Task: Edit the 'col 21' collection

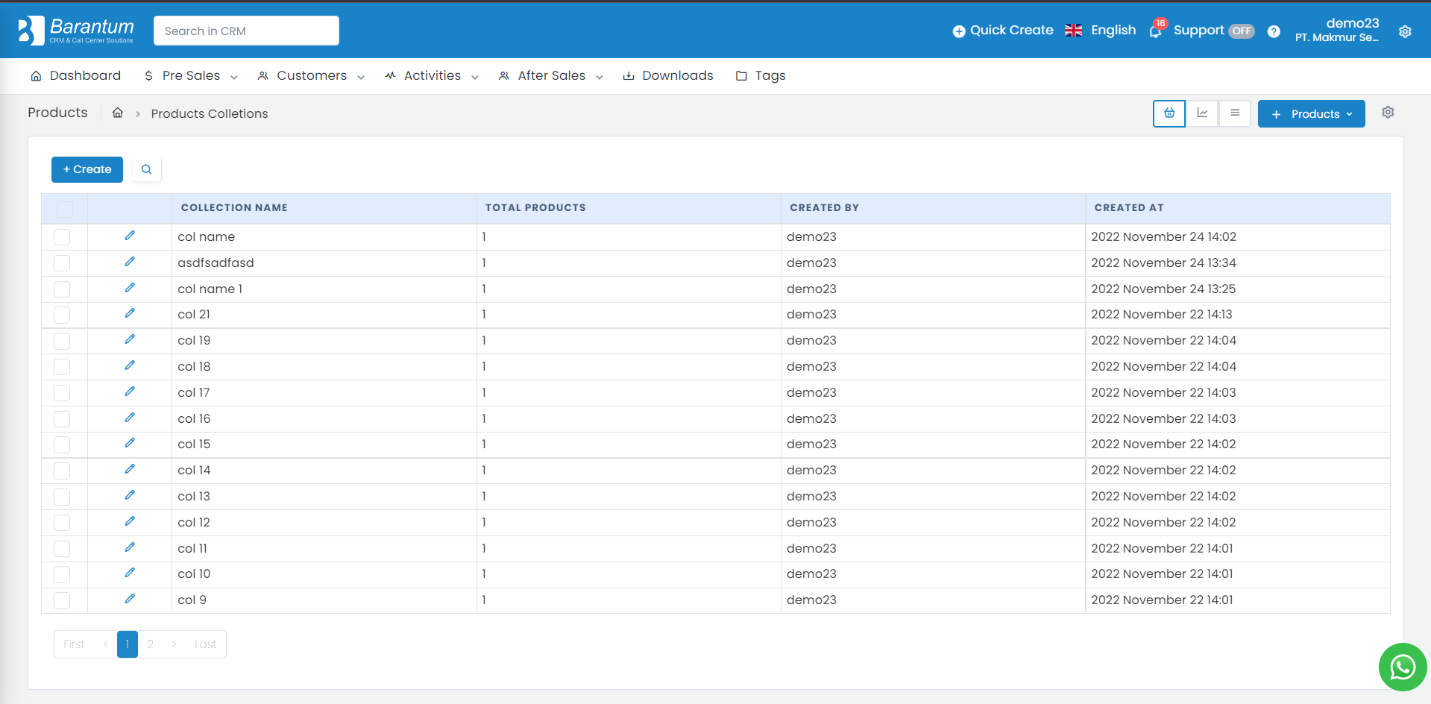Action: (x=129, y=313)
